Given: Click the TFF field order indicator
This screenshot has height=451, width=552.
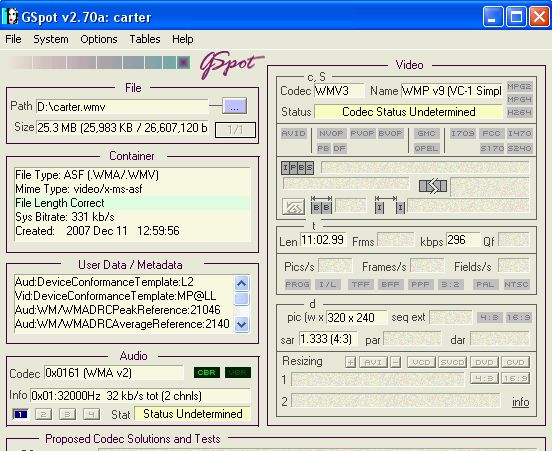Looking at the screenshot, I should pos(360,284).
